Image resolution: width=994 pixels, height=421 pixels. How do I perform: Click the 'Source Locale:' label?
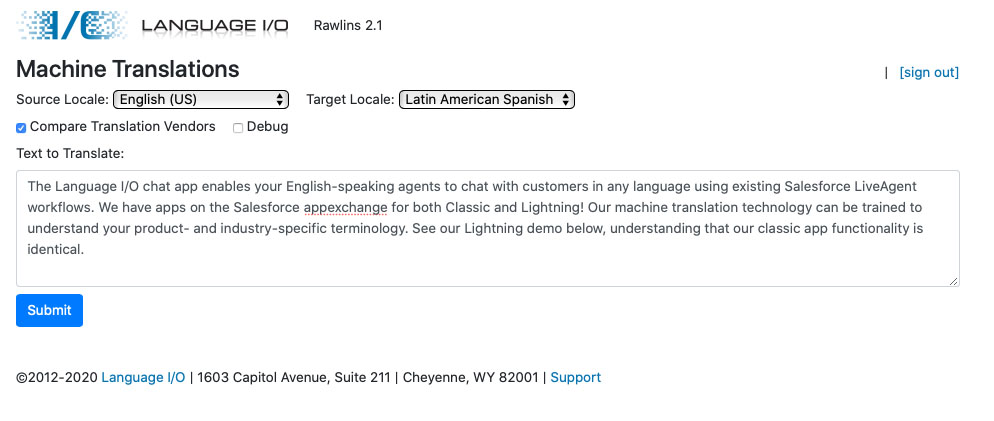pos(62,100)
